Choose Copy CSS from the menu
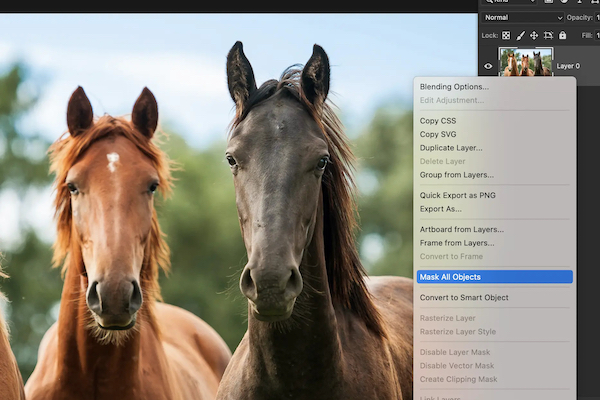The height and width of the screenshot is (400, 600). 438,121
